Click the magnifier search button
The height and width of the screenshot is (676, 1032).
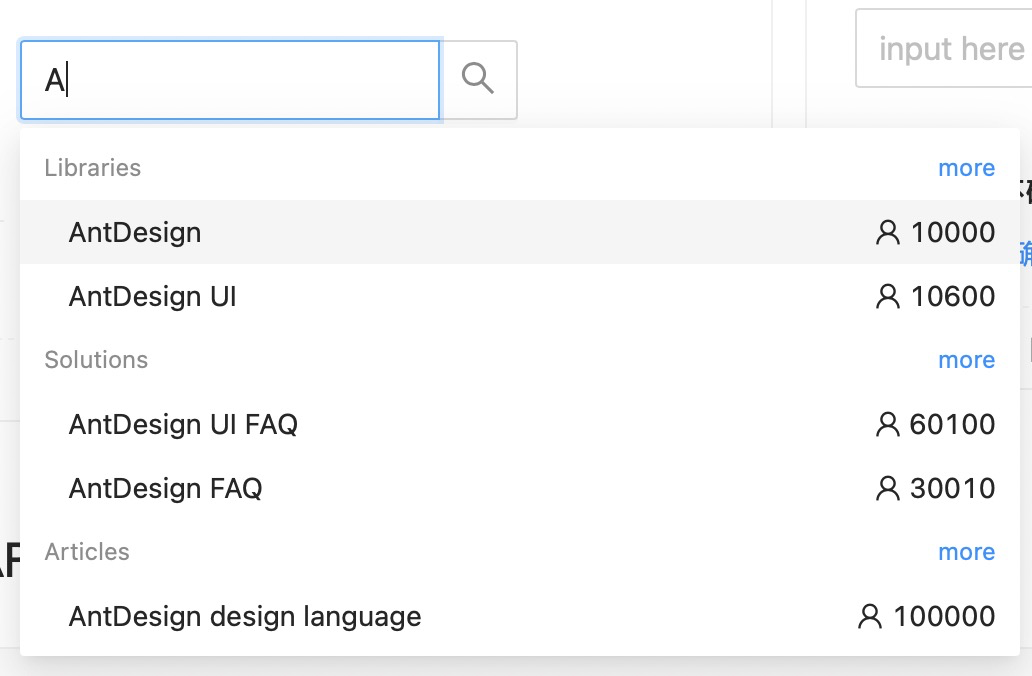(x=479, y=79)
